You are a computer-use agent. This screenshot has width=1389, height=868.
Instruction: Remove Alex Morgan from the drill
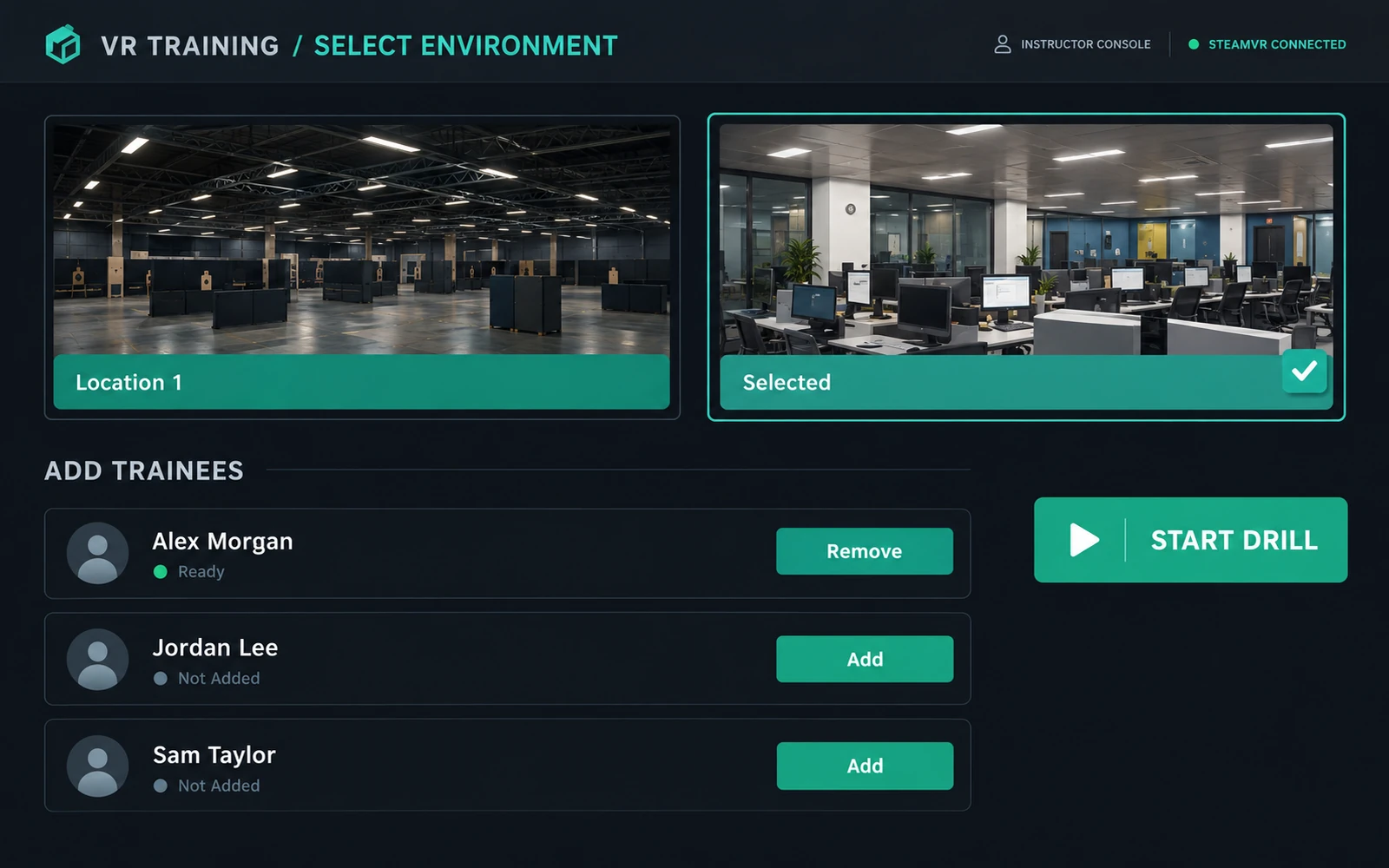(865, 551)
